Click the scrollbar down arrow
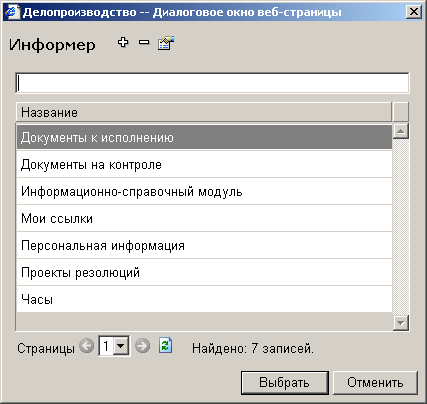This screenshot has height=404, width=427. (x=401, y=323)
